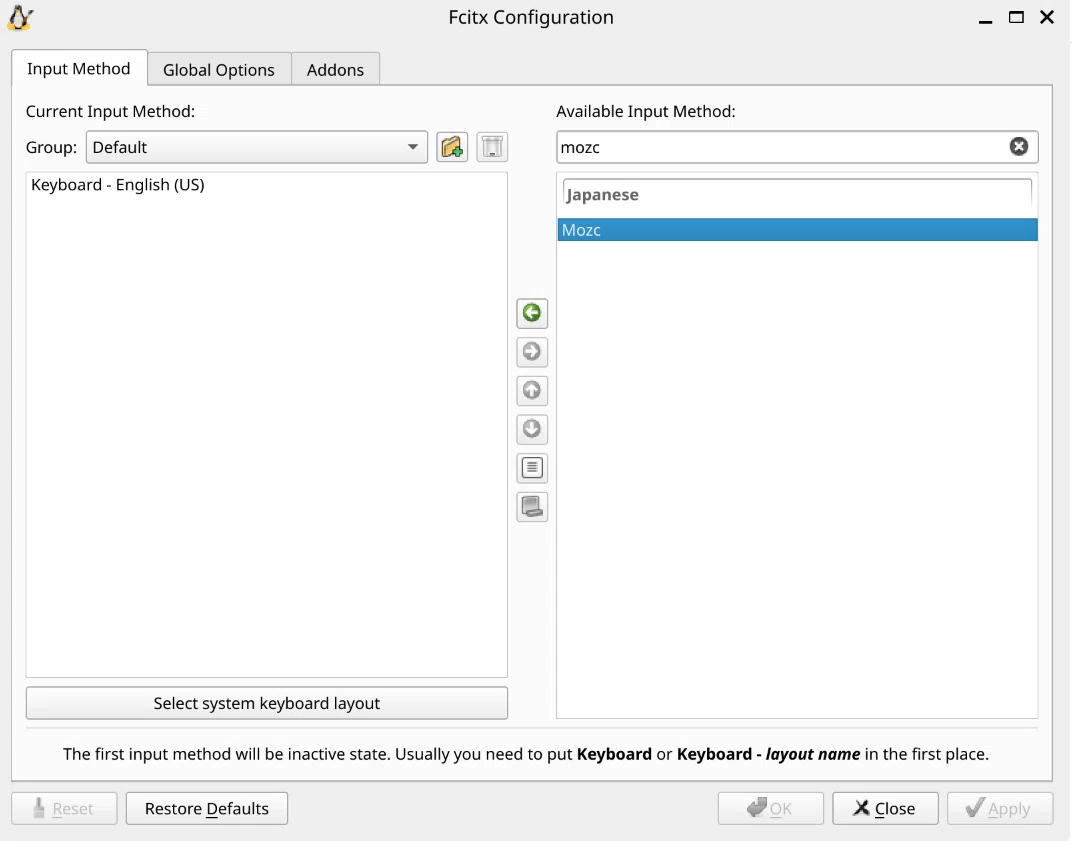Open the Group Default dropdown

click(256, 147)
